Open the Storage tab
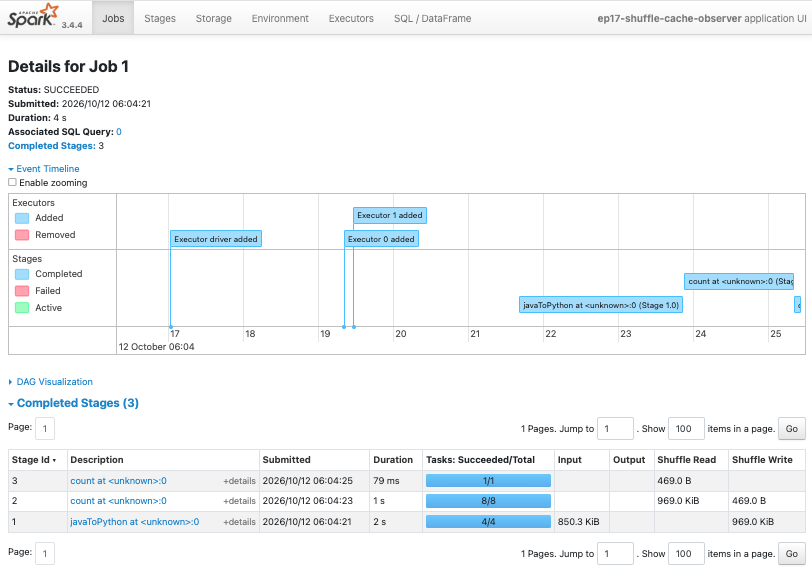 pyautogui.click(x=213, y=18)
